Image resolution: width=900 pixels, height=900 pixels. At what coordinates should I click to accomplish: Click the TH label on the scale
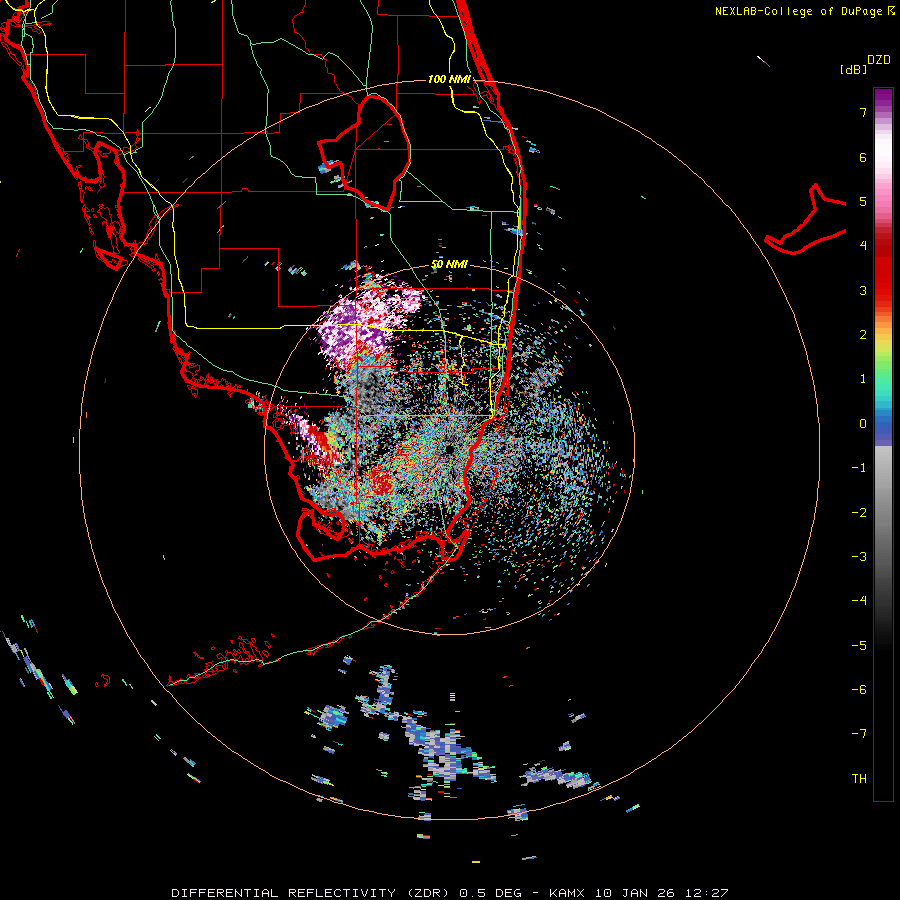[859, 779]
